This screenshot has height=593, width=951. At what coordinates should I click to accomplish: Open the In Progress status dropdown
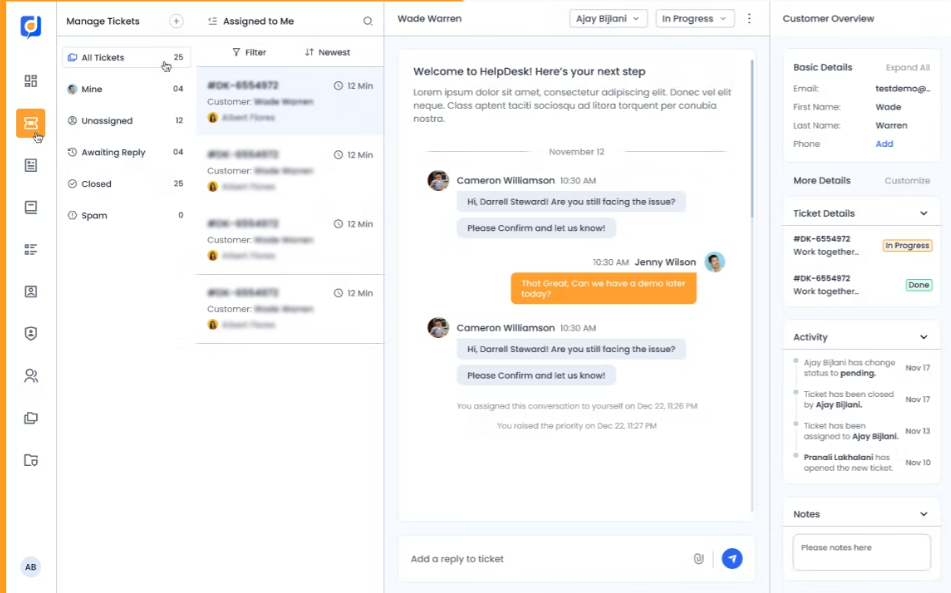click(694, 18)
